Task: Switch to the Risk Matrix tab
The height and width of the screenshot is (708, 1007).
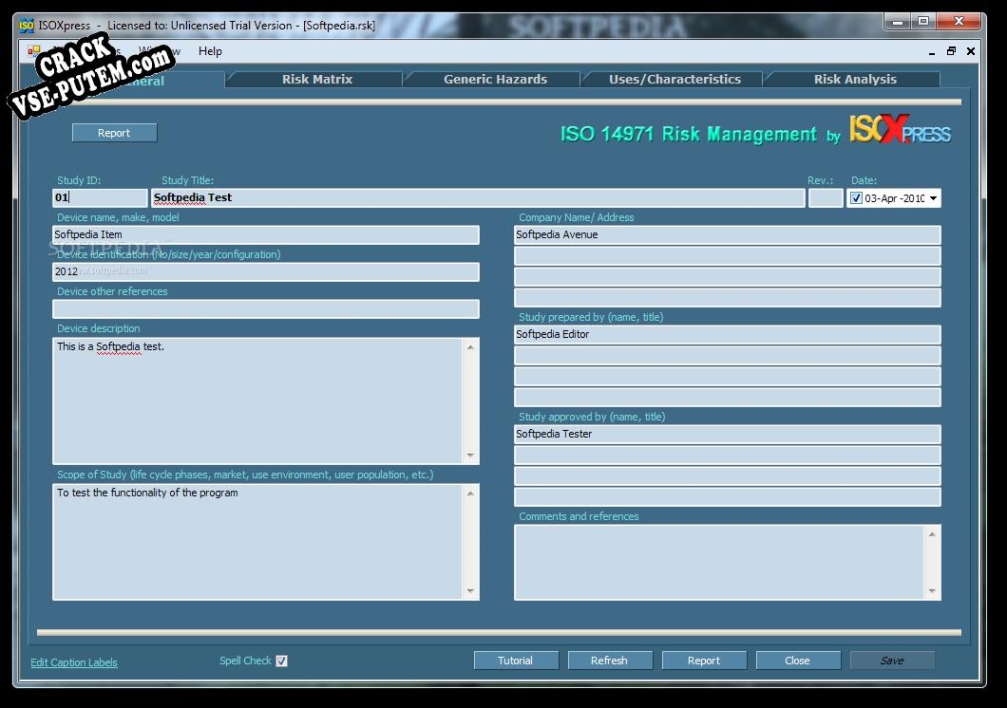Action: pyautogui.click(x=317, y=79)
